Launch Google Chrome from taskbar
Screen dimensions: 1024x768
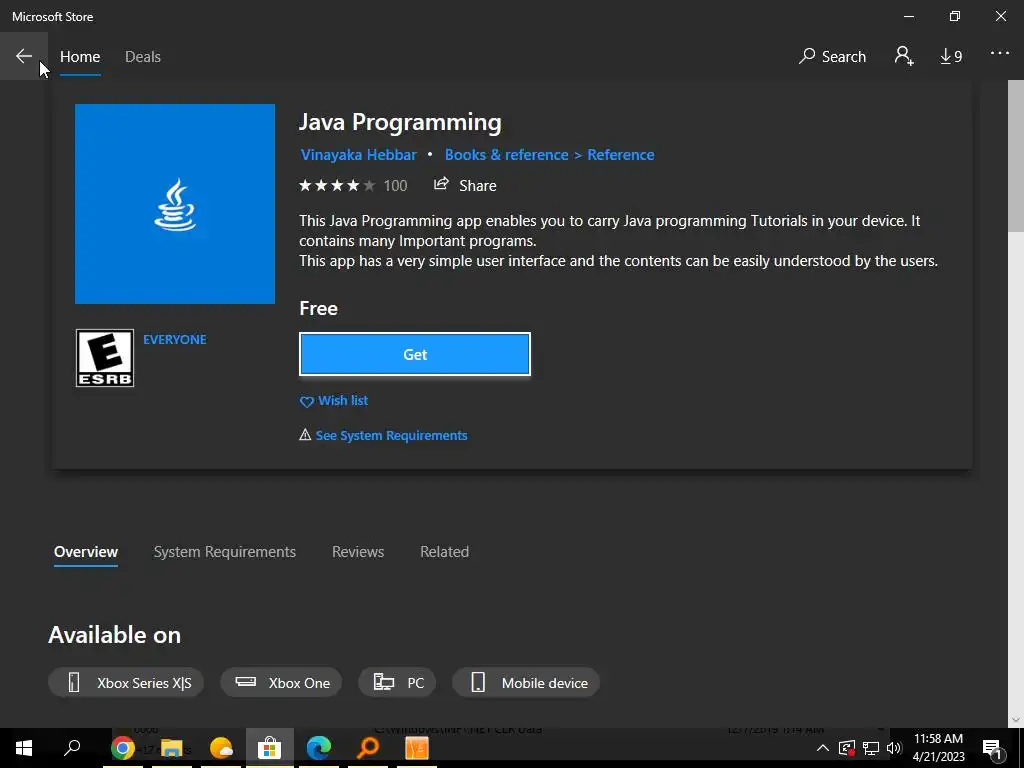122,748
